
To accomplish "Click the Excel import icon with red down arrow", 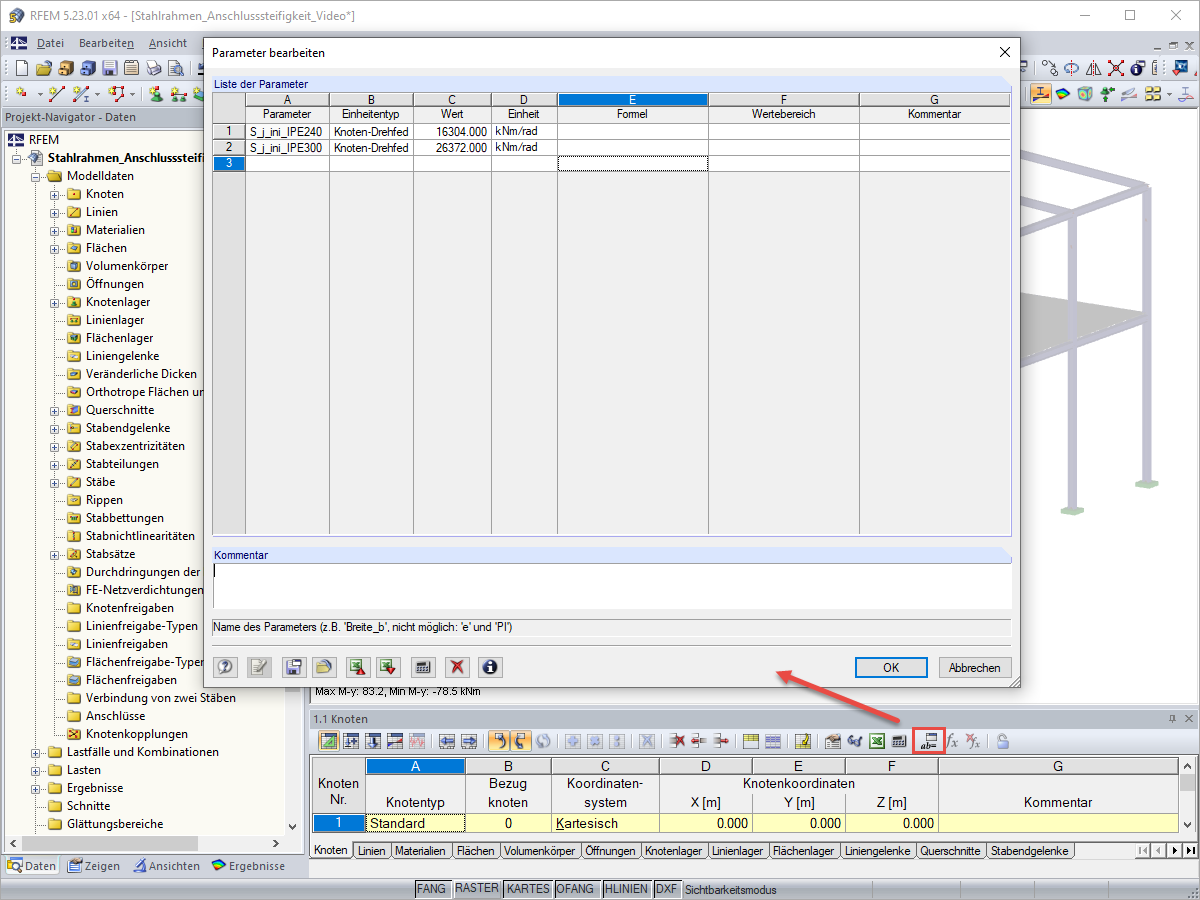I will coord(388,667).
